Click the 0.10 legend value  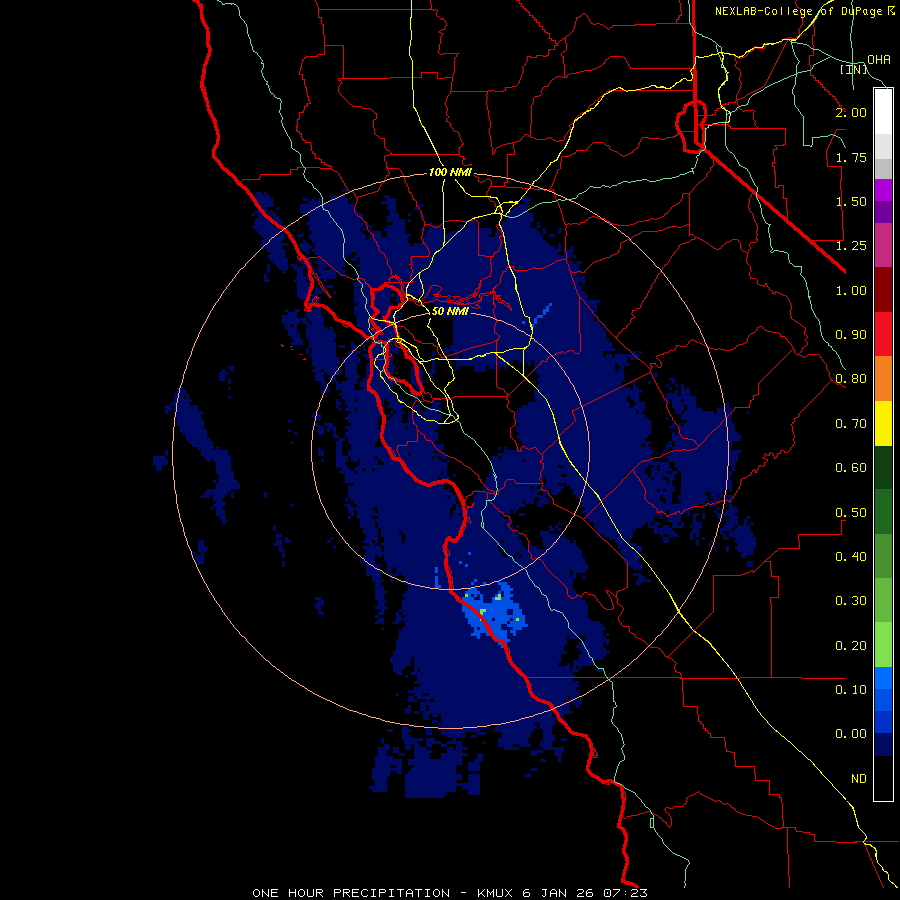coord(851,690)
